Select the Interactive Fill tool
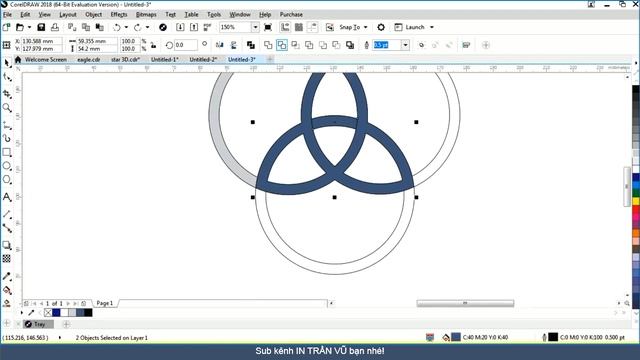640x360 pixels. click(x=7, y=290)
